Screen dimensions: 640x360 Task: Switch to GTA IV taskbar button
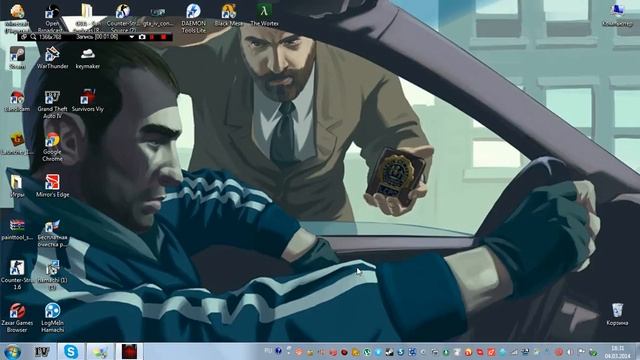42,351
